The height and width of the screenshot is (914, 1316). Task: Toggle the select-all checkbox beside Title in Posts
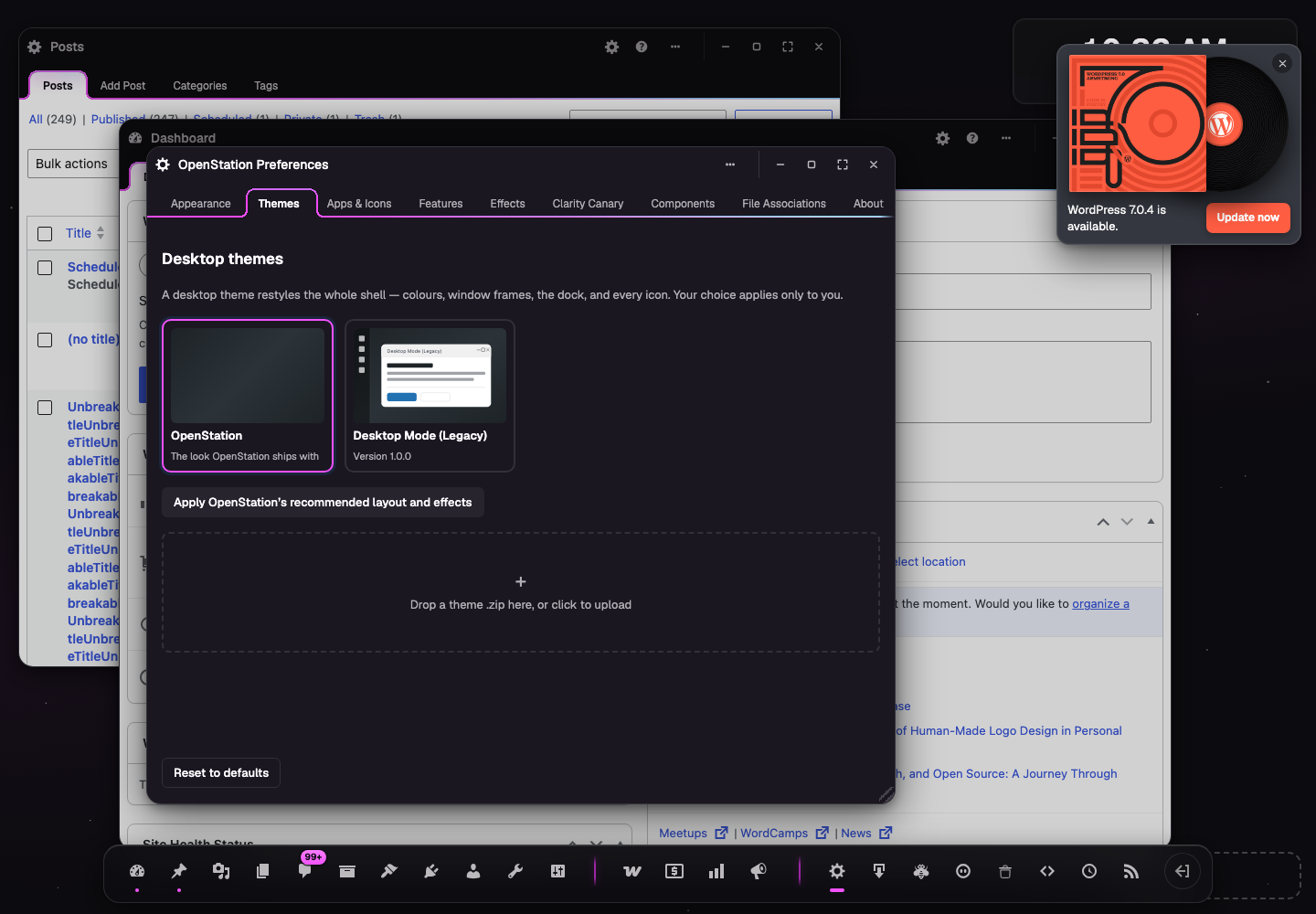pos(45,233)
